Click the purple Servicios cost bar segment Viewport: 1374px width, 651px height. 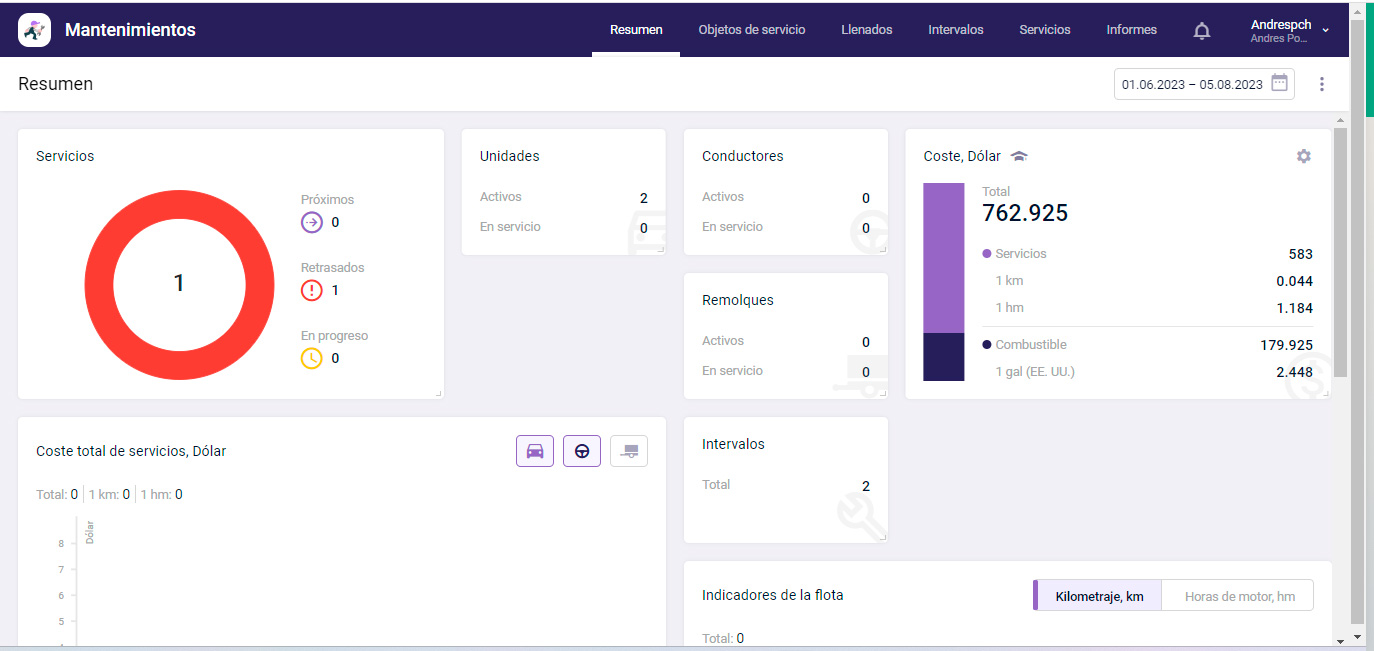tap(943, 258)
